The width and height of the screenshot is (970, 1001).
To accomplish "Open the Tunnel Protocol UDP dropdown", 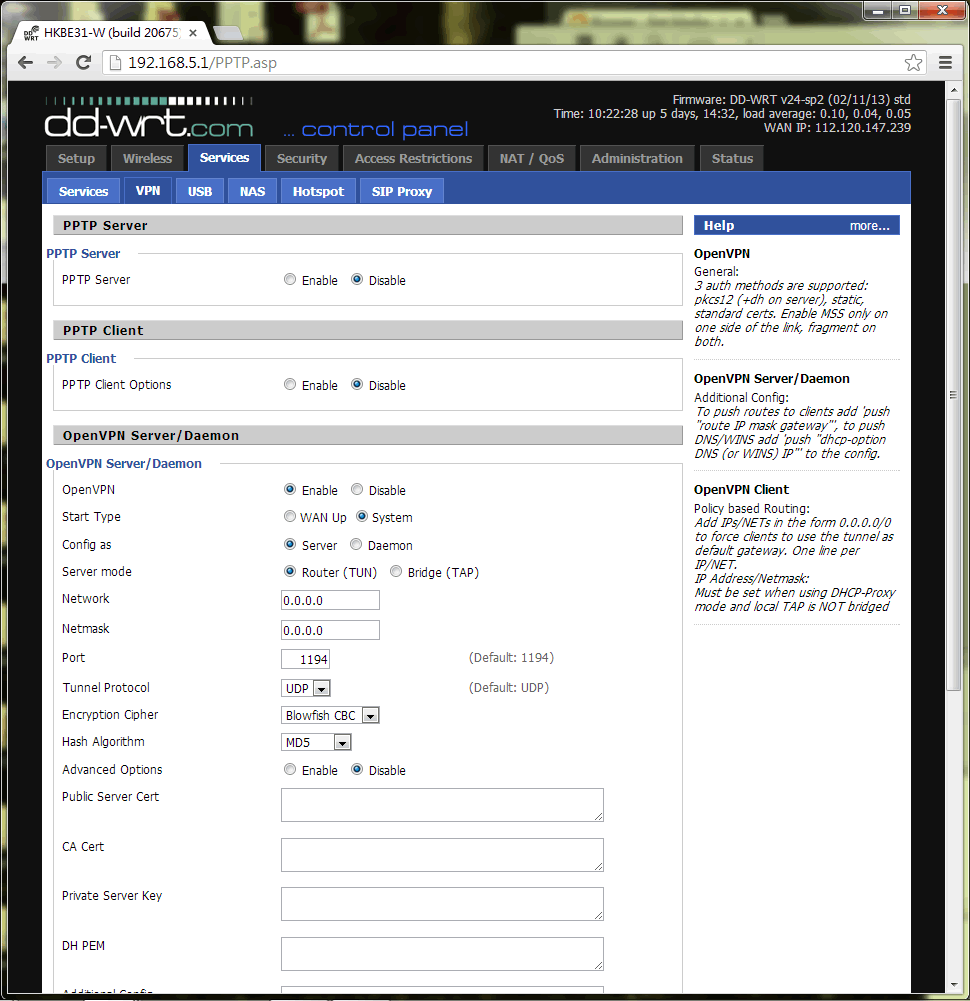I will coord(306,688).
